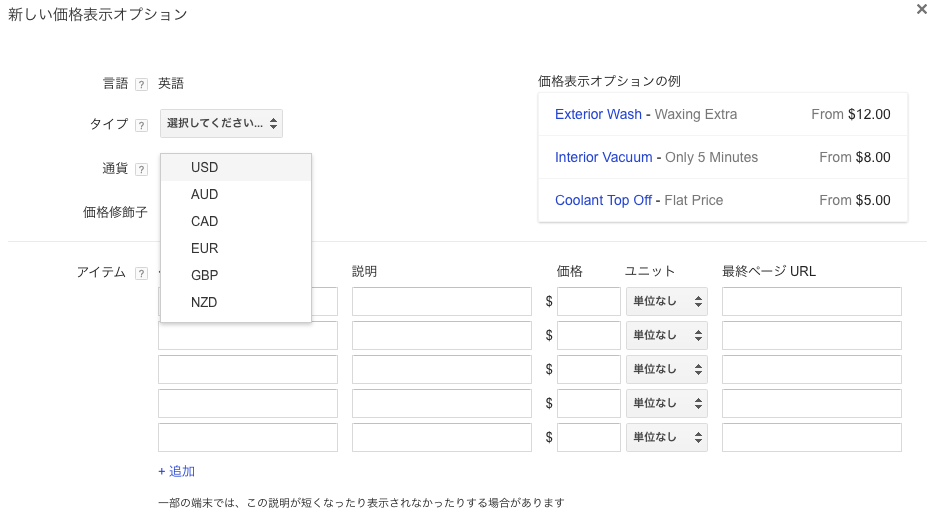Open first row 単位なし unit dropdown

tap(667, 301)
